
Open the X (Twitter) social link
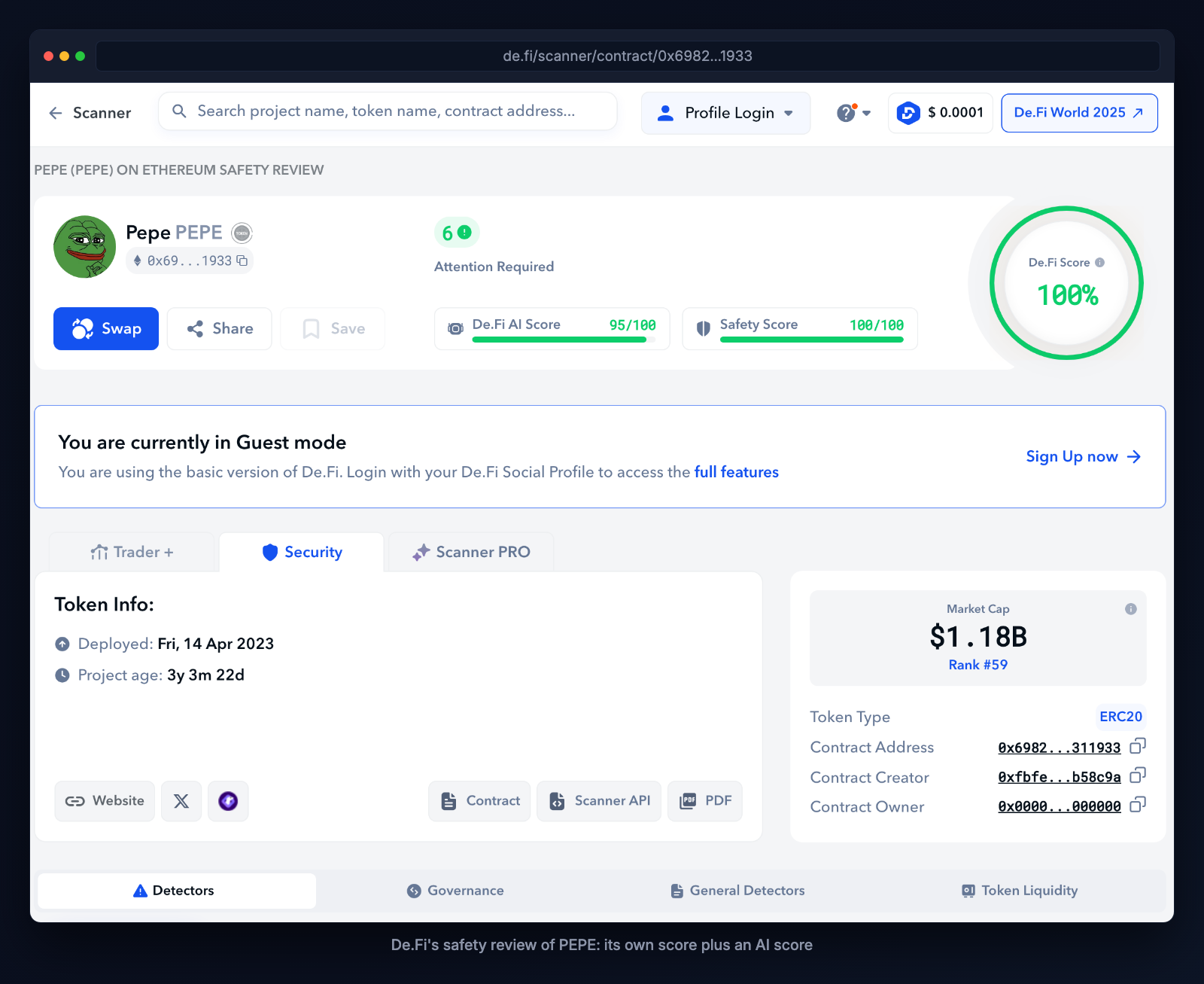pos(181,801)
